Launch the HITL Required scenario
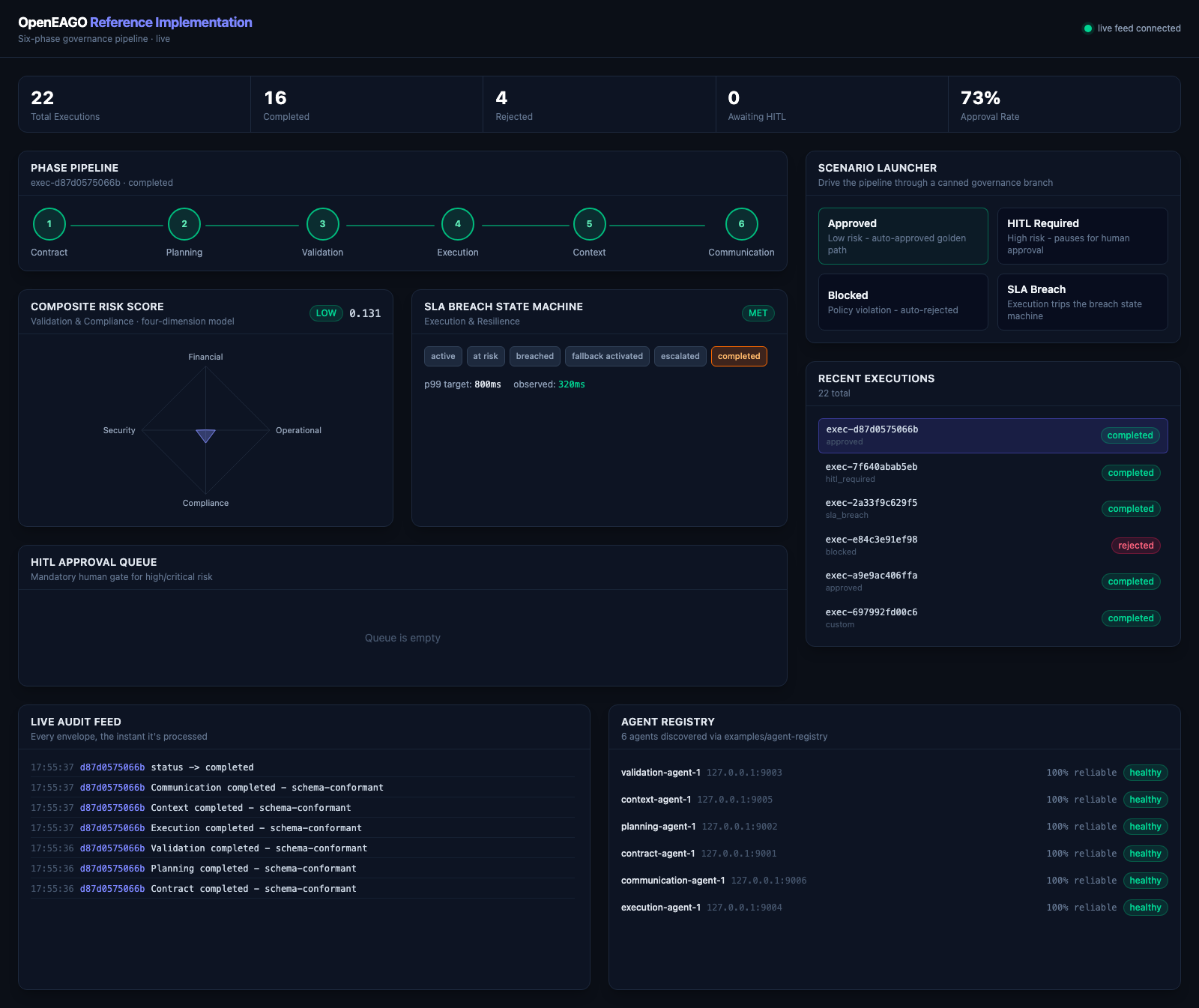The image size is (1199, 1008). 1083,236
